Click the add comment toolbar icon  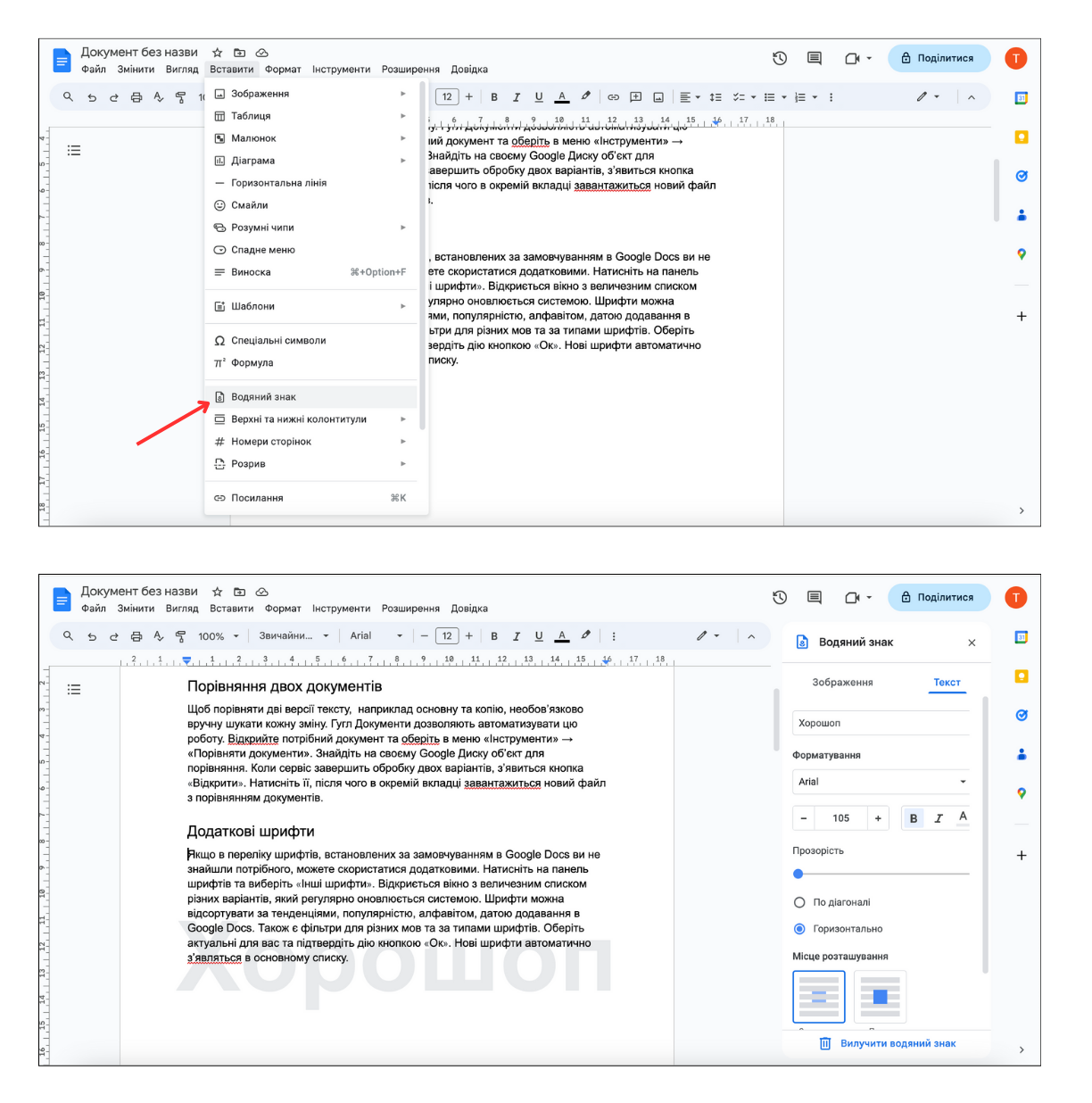[636, 97]
